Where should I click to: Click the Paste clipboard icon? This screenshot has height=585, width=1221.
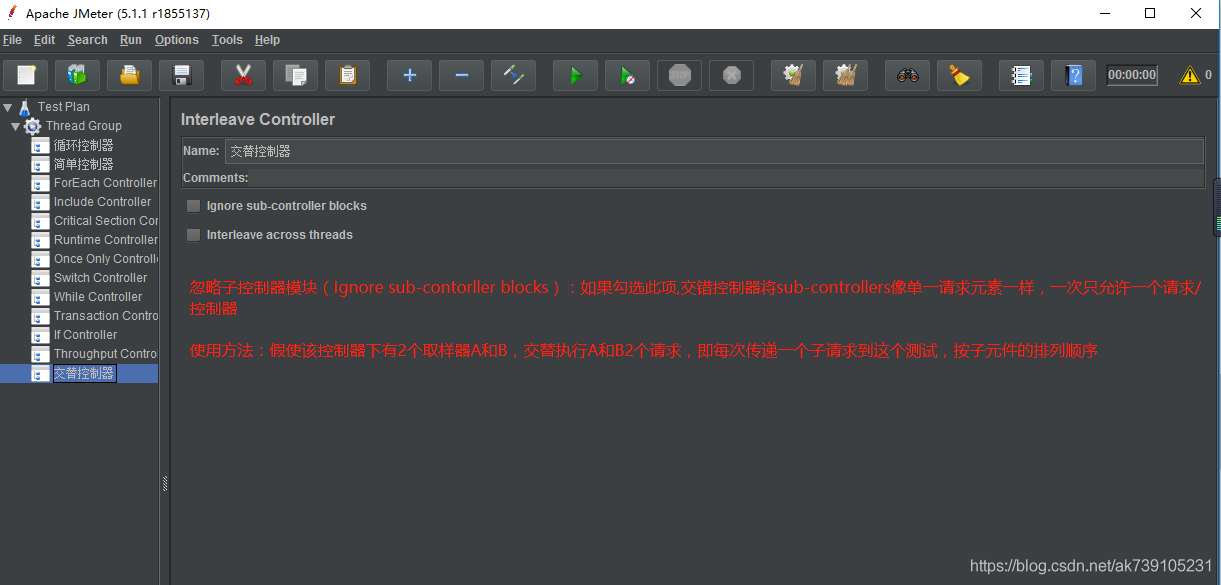tap(347, 75)
